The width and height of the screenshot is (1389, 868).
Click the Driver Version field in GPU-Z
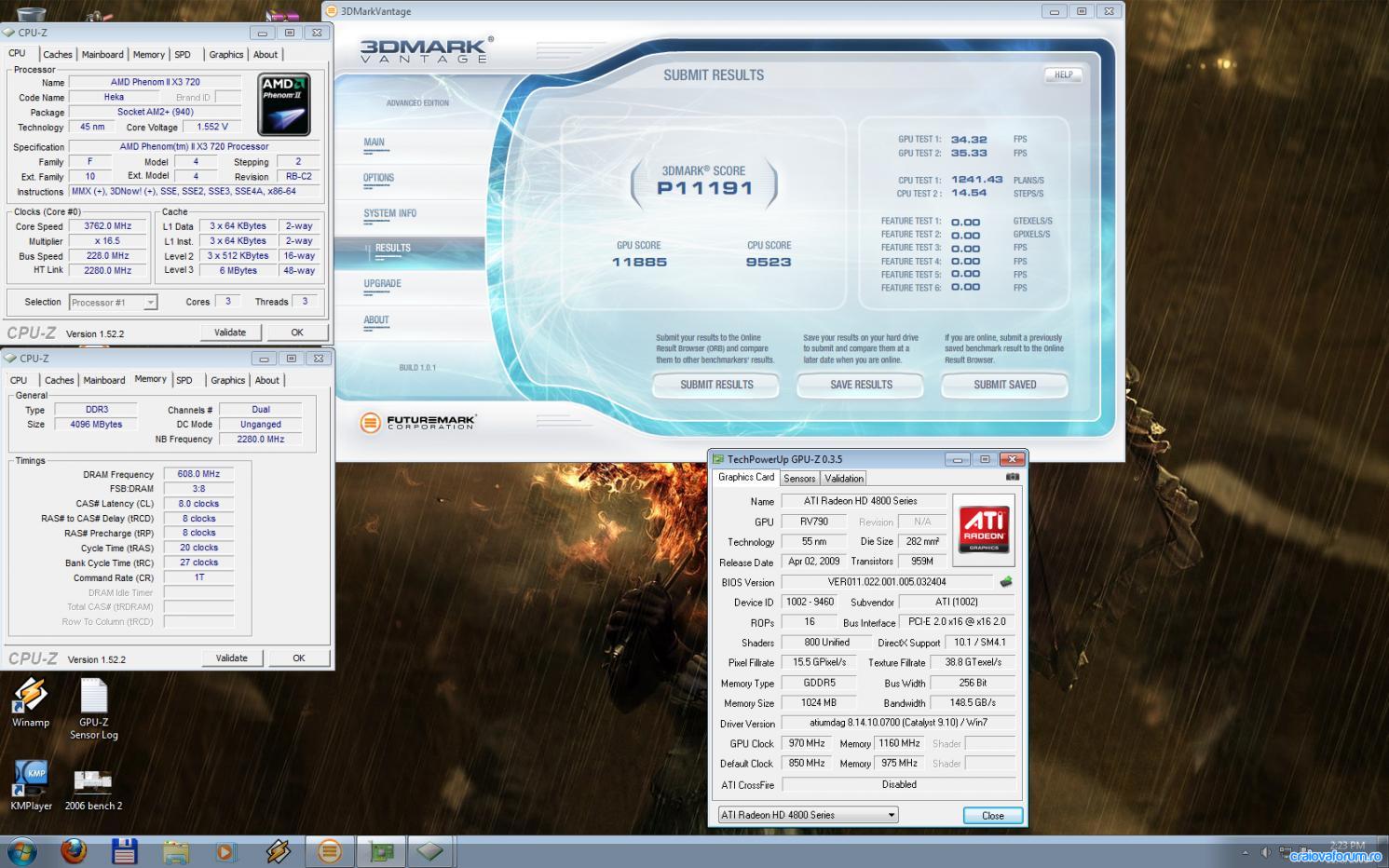pyautogui.click(x=898, y=723)
